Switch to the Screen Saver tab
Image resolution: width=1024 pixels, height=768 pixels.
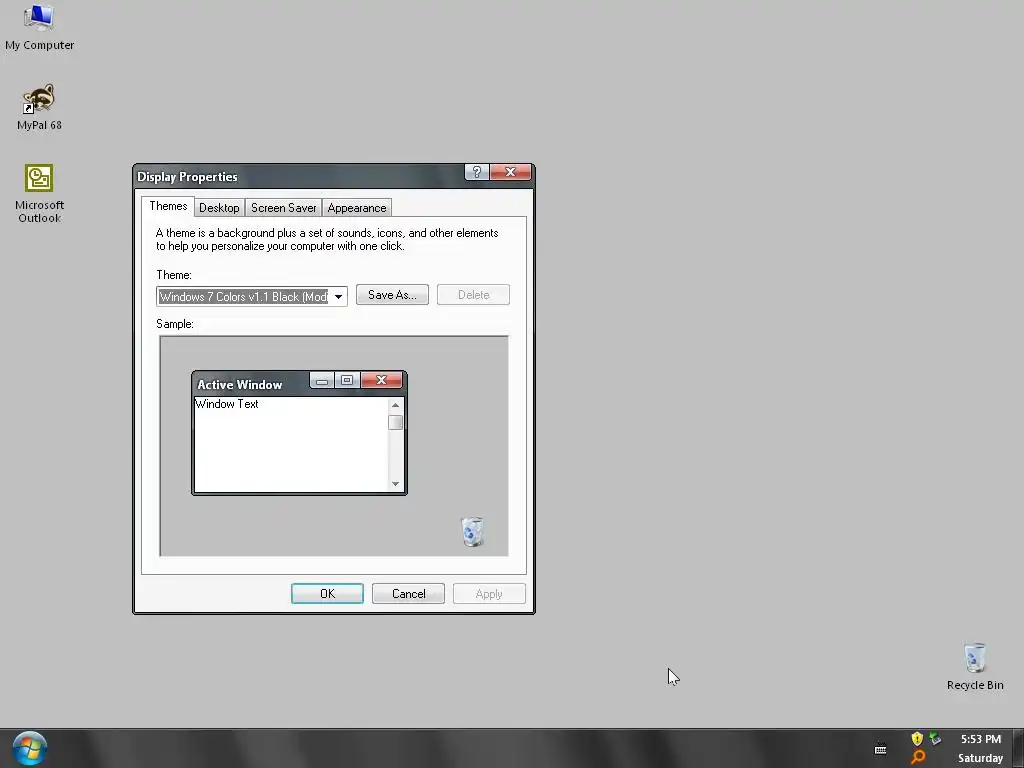(283, 208)
